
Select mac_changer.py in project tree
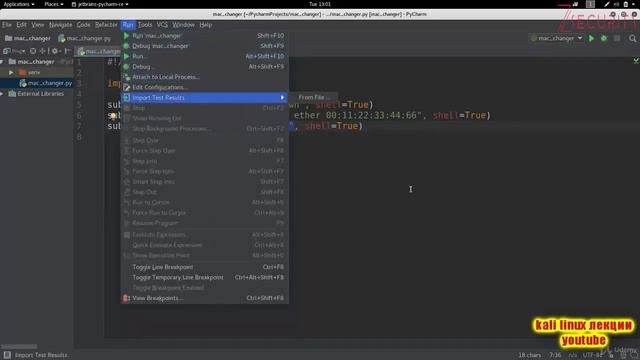pyautogui.click(x=46, y=83)
